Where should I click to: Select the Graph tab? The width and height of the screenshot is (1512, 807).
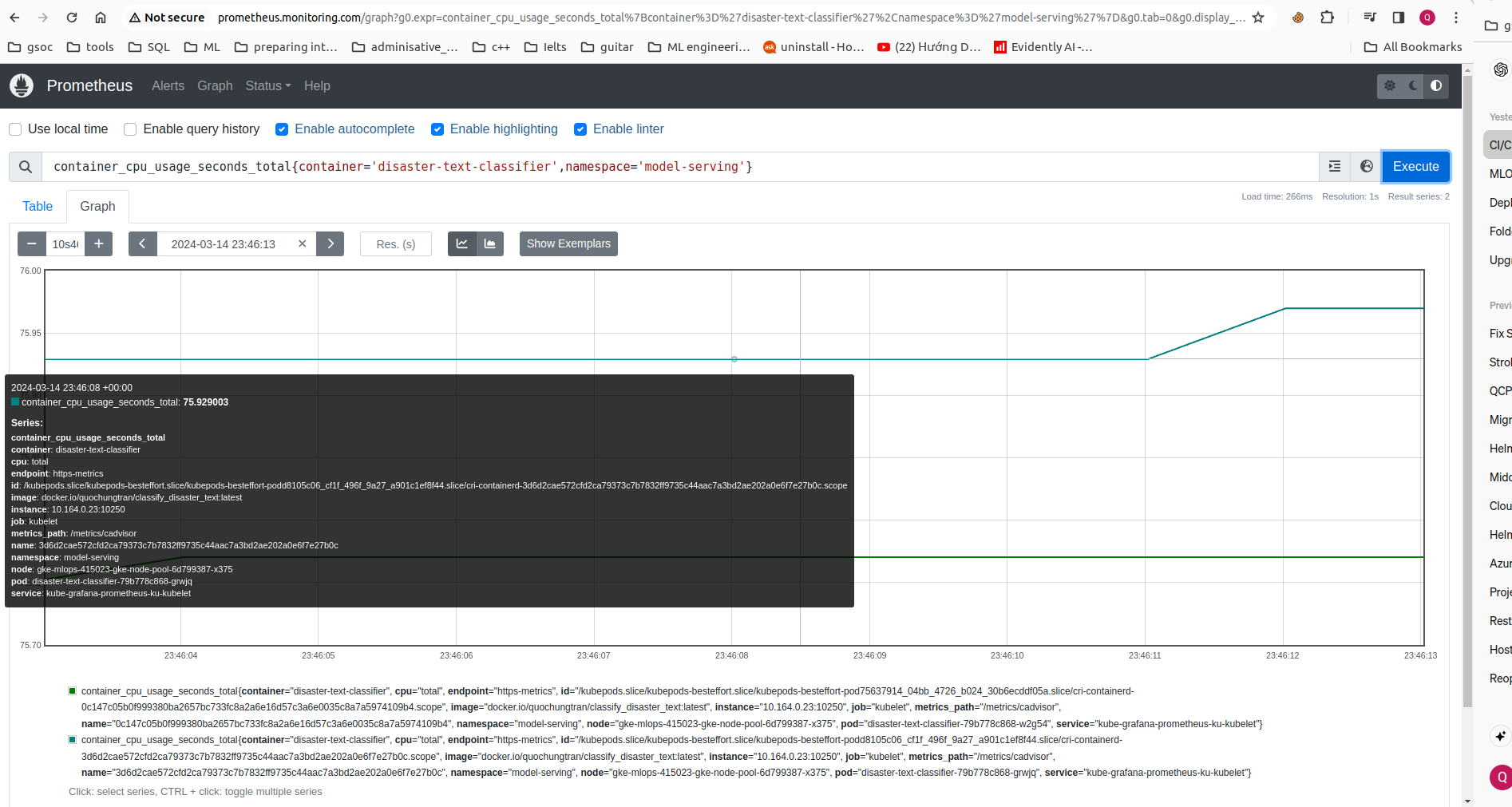click(x=97, y=207)
